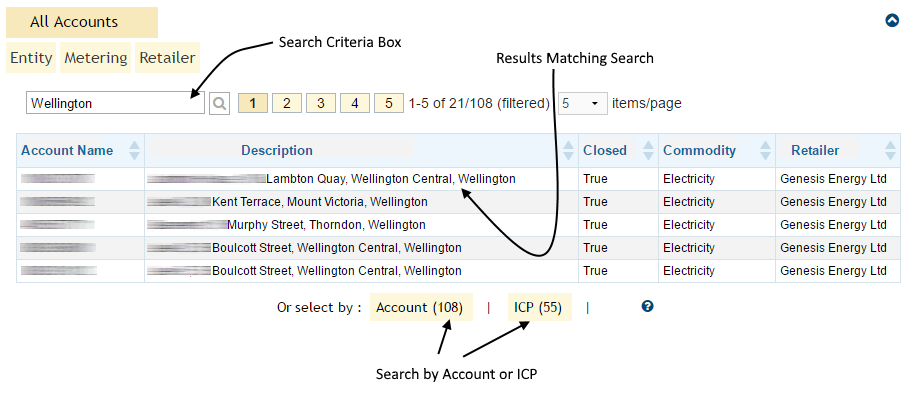
Task: Sort by Closed column arrows
Action: [x=646, y=151]
